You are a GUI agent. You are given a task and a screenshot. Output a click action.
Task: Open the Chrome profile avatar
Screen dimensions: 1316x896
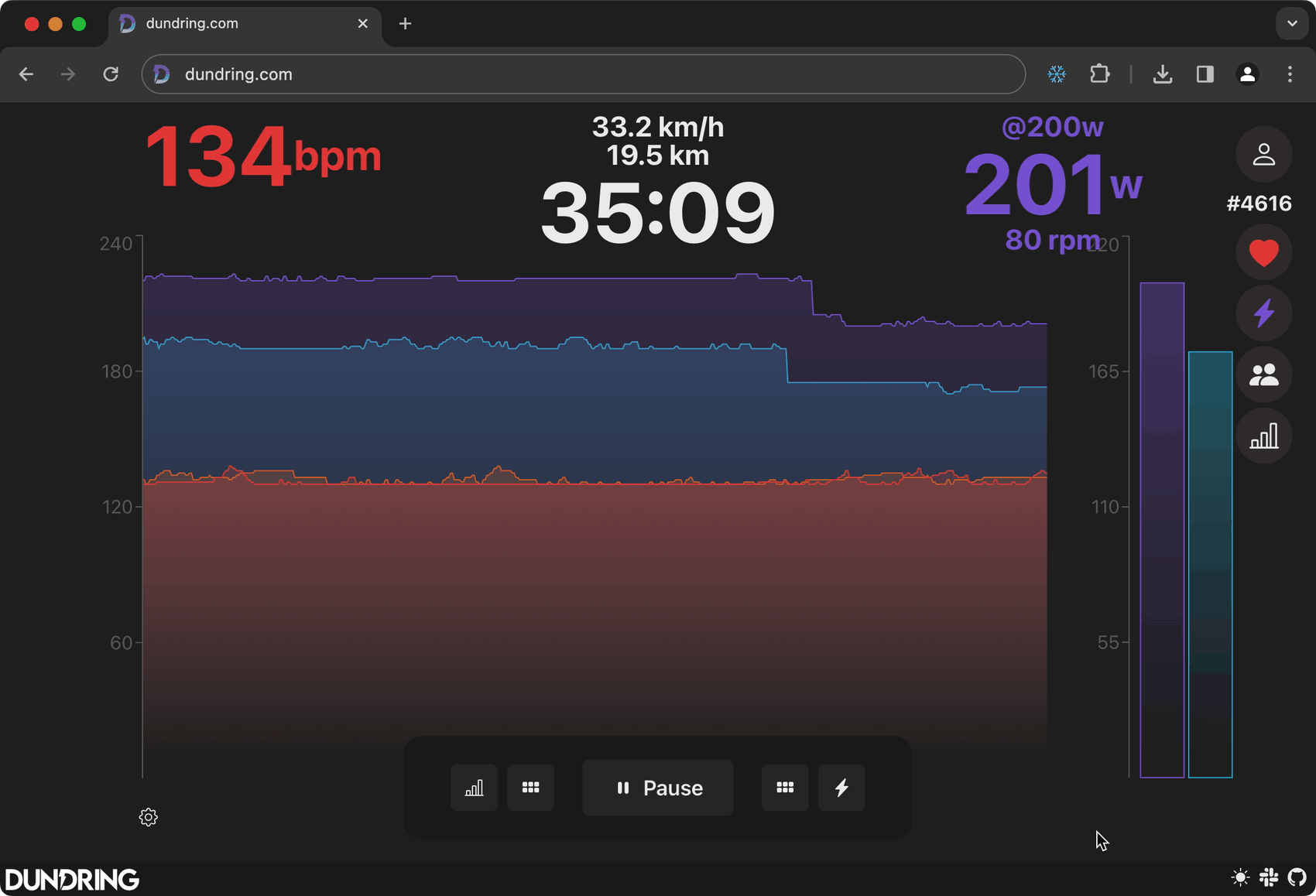[x=1247, y=74]
